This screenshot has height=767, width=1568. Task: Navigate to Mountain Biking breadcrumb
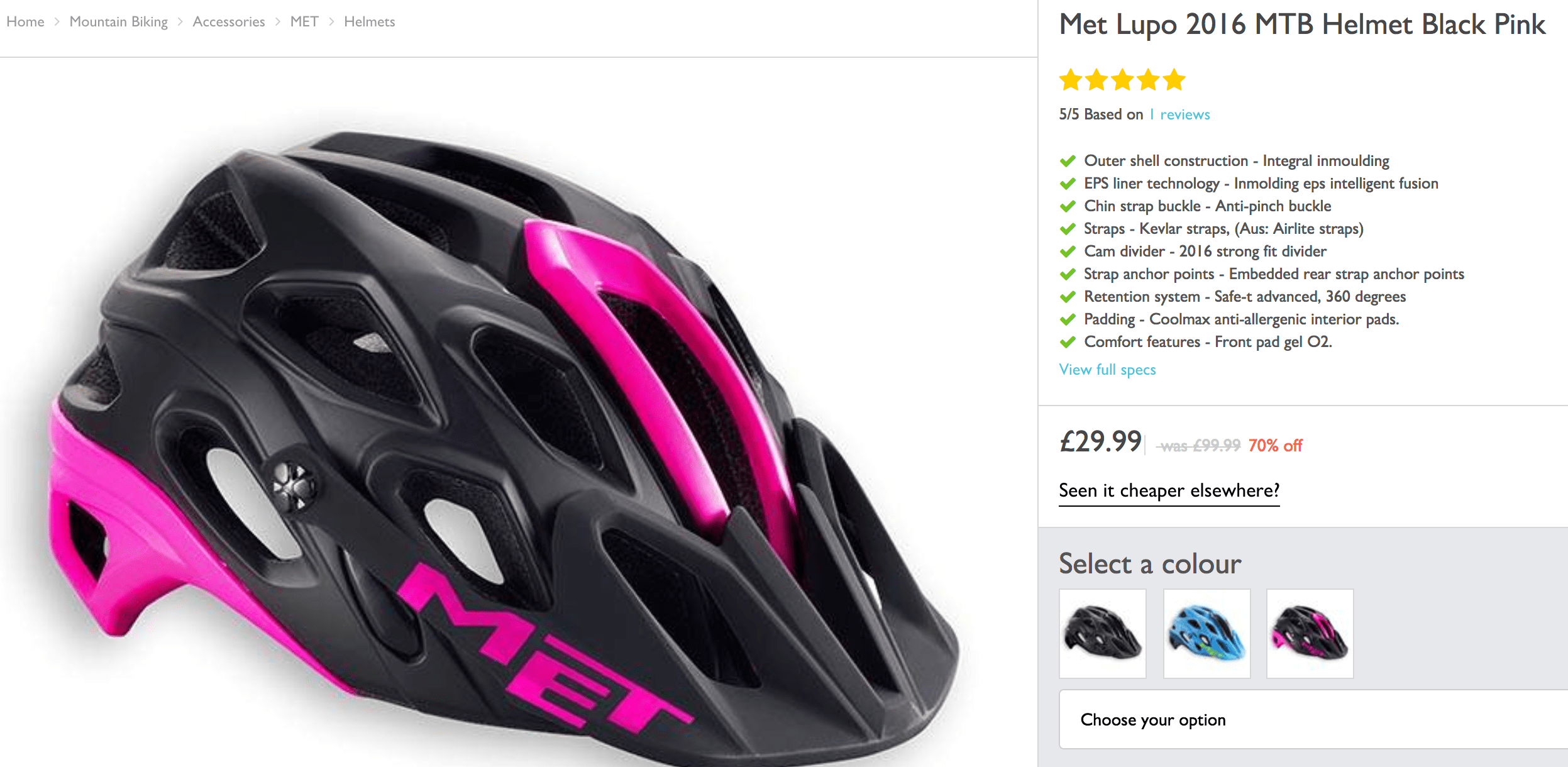(118, 22)
